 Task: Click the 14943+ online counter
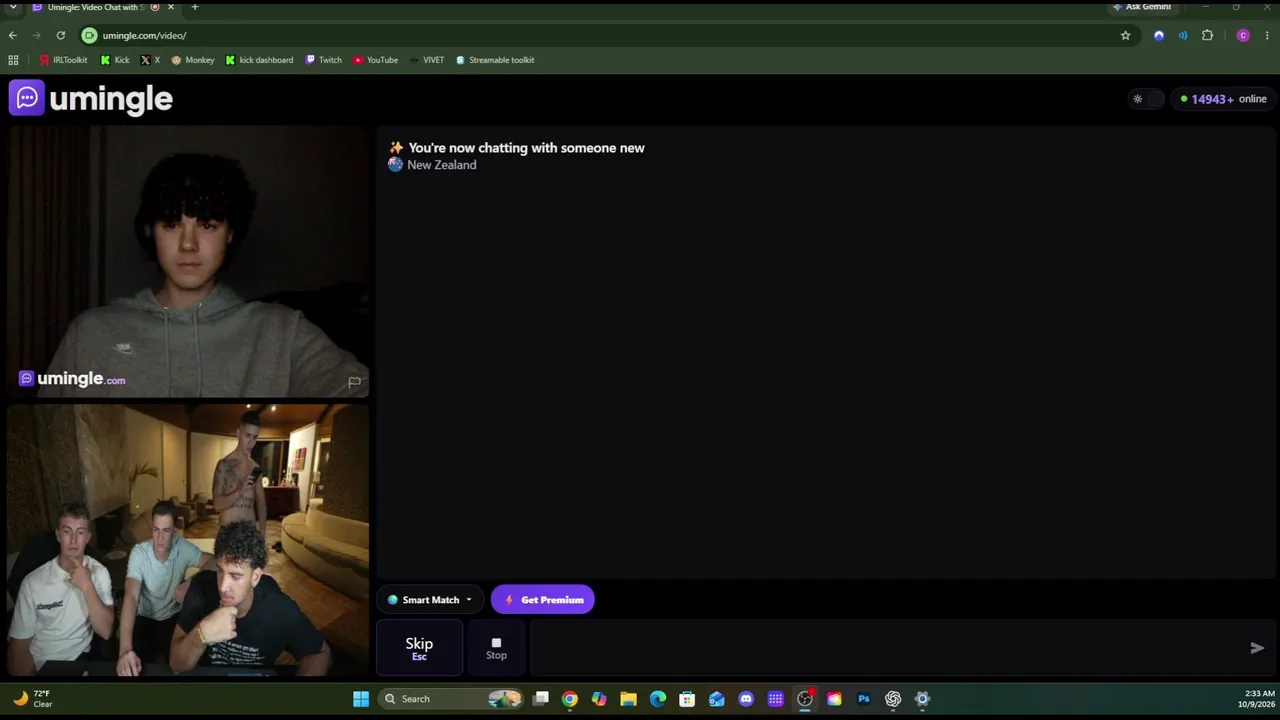(x=1223, y=99)
